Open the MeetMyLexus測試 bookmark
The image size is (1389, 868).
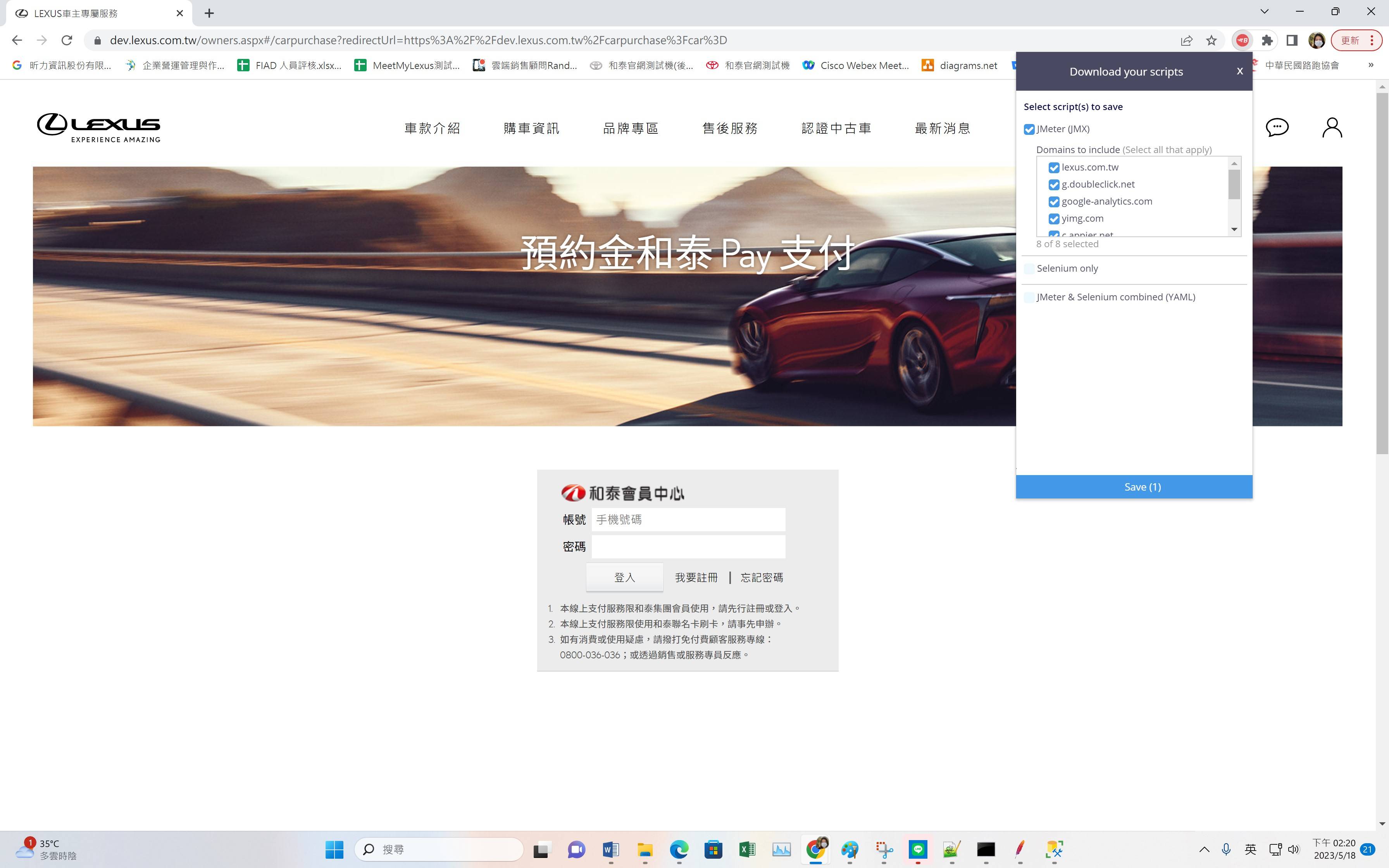[x=407, y=65]
